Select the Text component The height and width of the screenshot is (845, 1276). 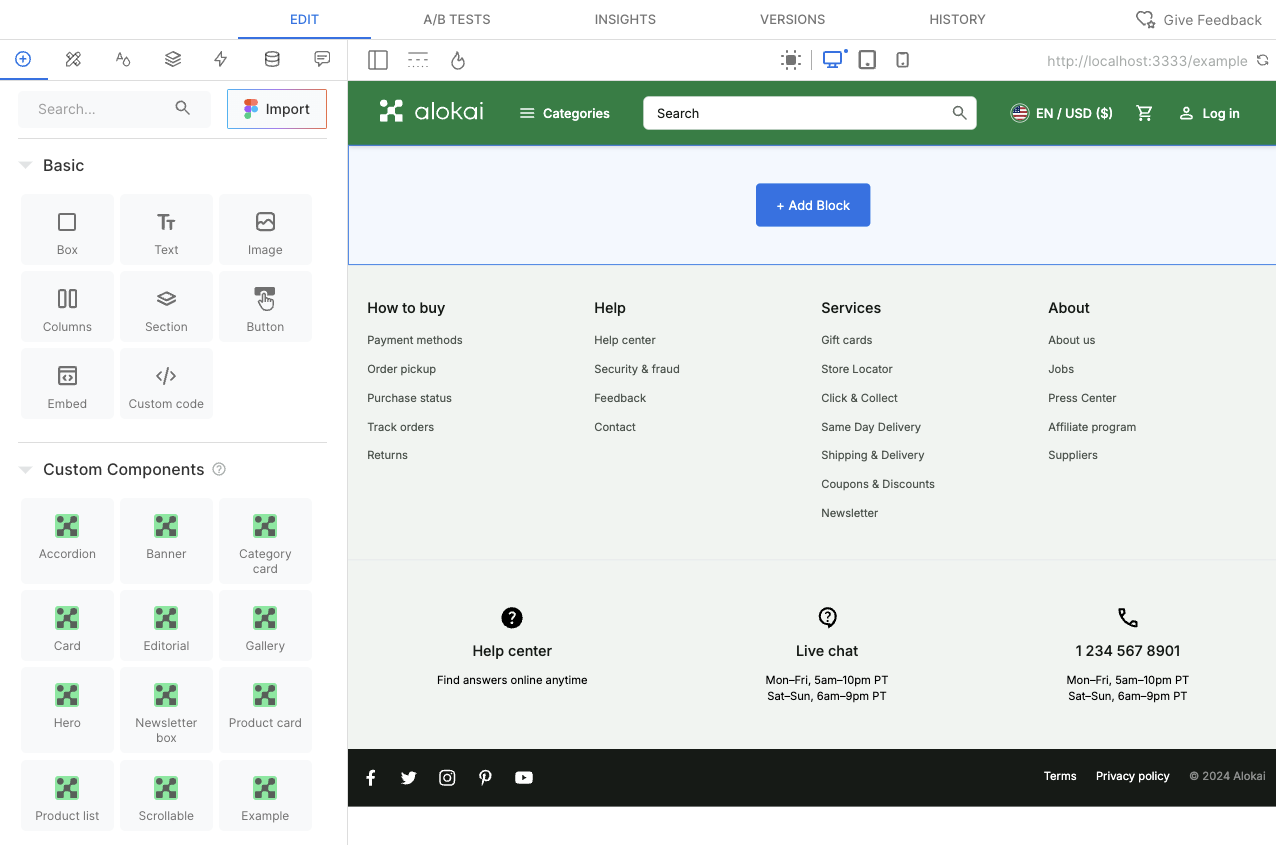(166, 230)
